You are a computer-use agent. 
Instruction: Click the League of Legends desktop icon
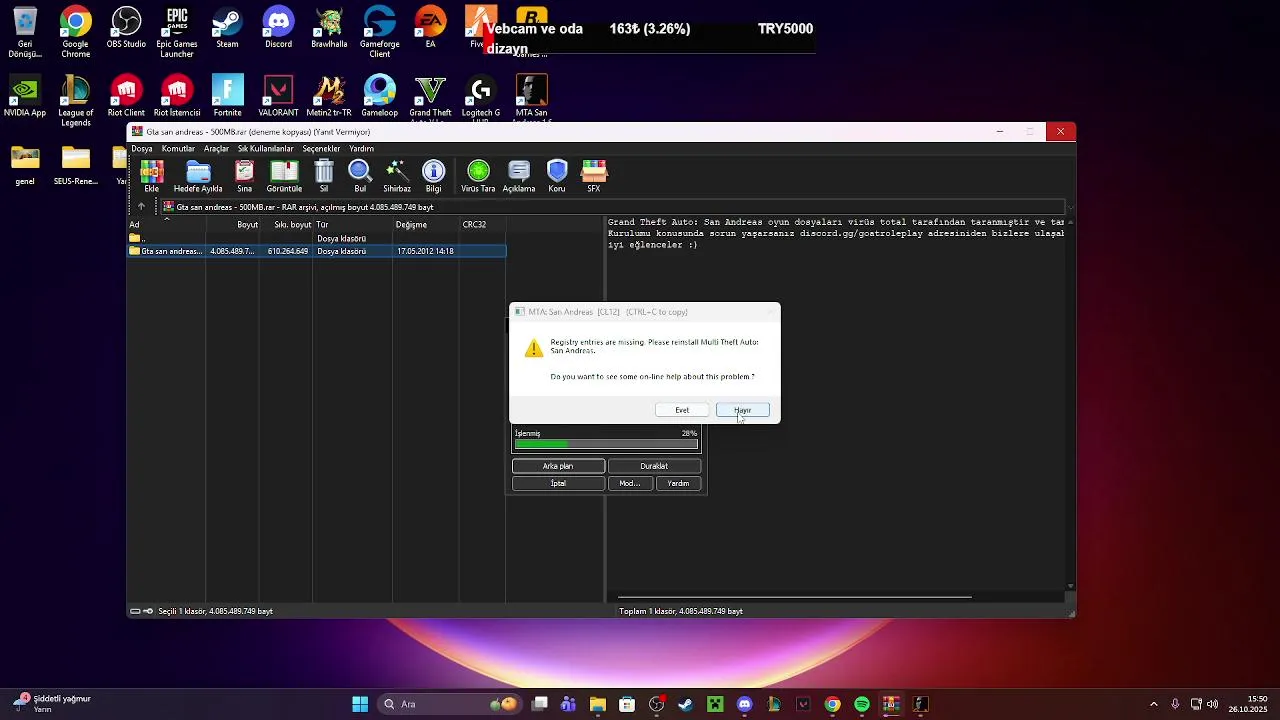[x=76, y=101]
